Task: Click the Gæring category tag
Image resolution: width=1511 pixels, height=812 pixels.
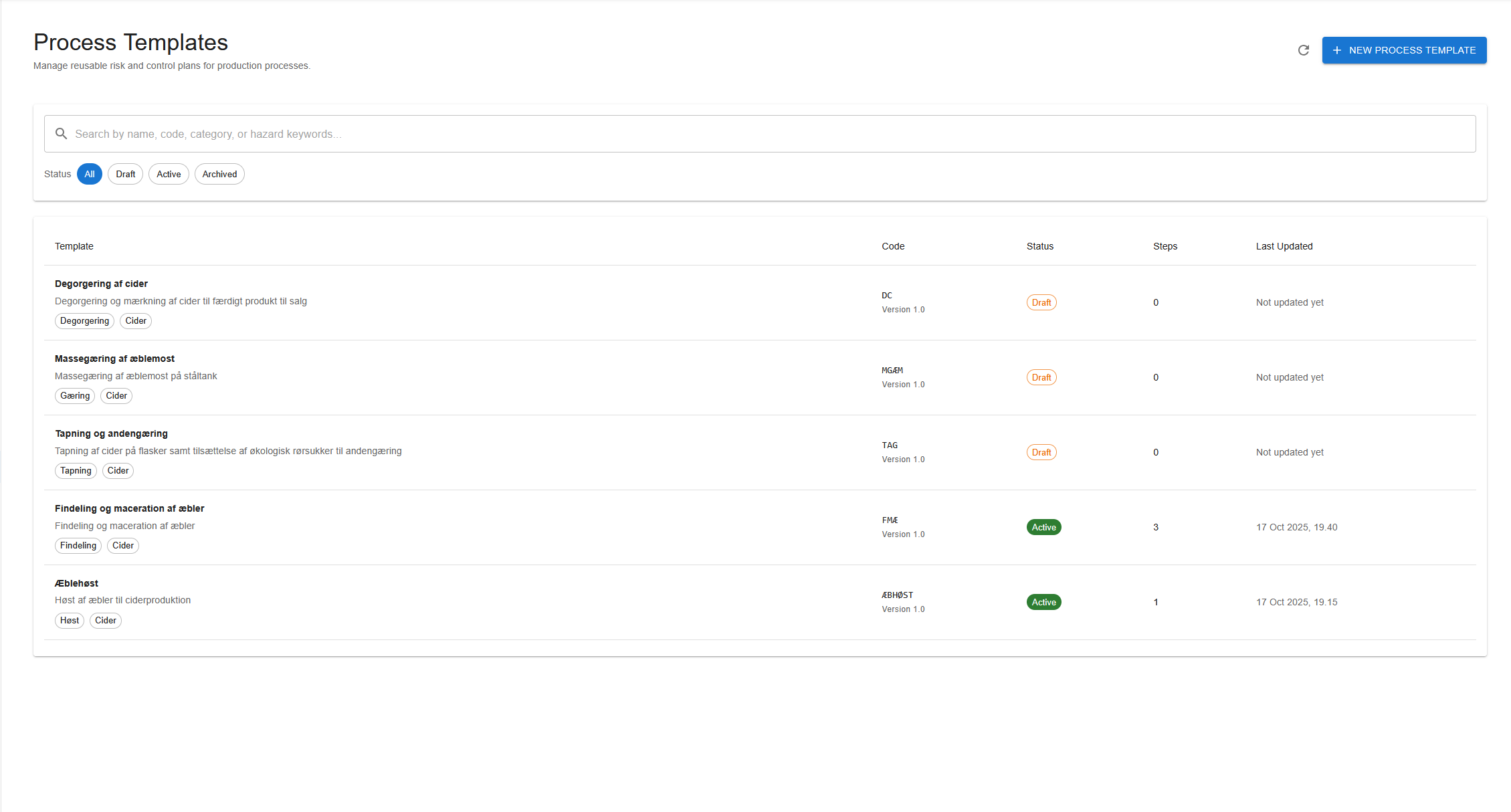Action: [75, 396]
